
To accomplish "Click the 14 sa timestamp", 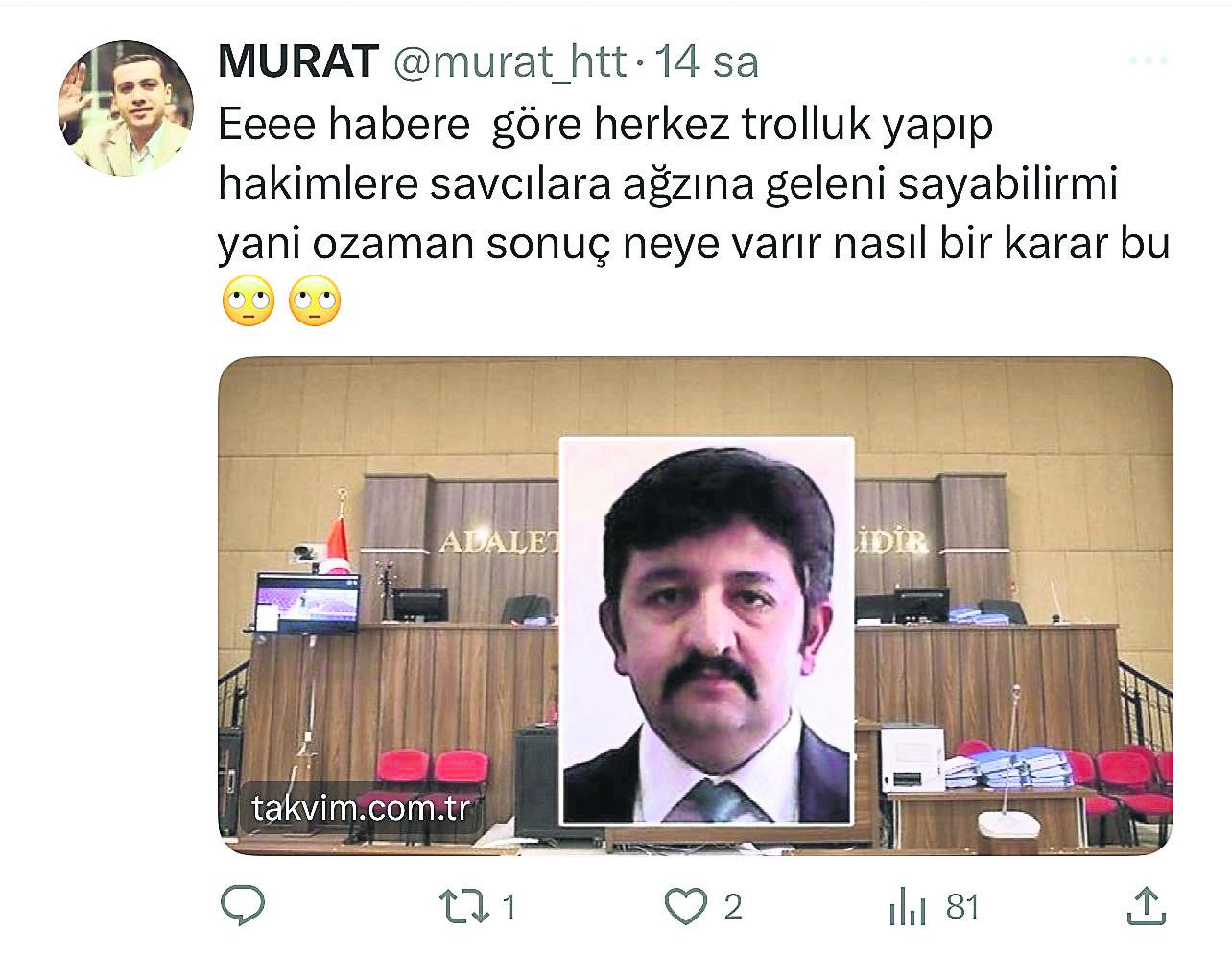I will pyautogui.click(x=707, y=61).
